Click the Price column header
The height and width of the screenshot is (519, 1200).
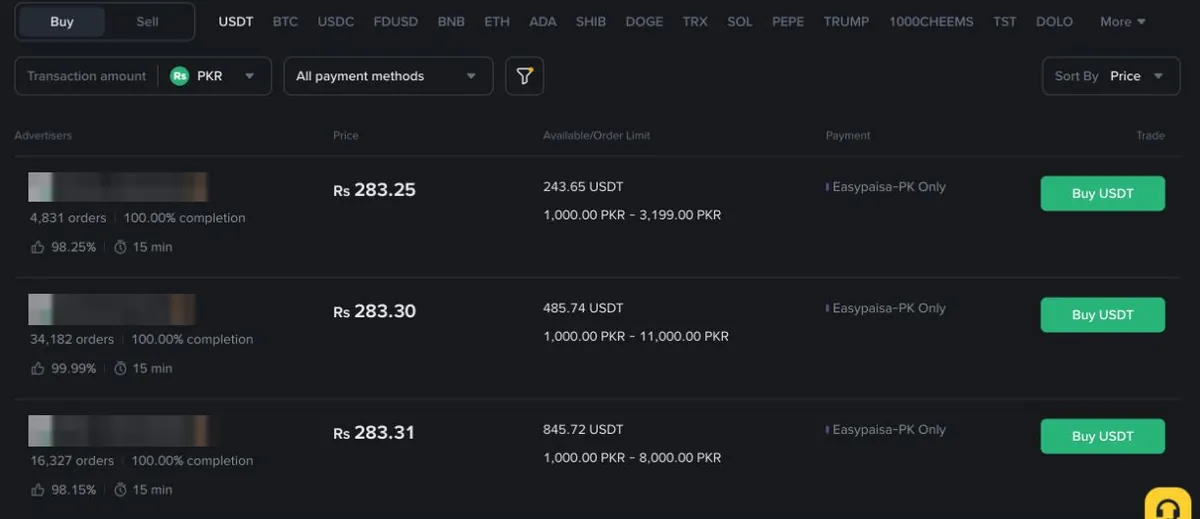tap(346, 135)
